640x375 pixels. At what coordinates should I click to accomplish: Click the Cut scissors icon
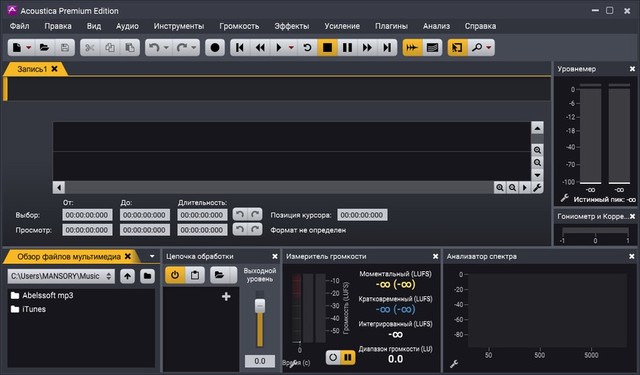pyautogui.click(x=90, y=48)
